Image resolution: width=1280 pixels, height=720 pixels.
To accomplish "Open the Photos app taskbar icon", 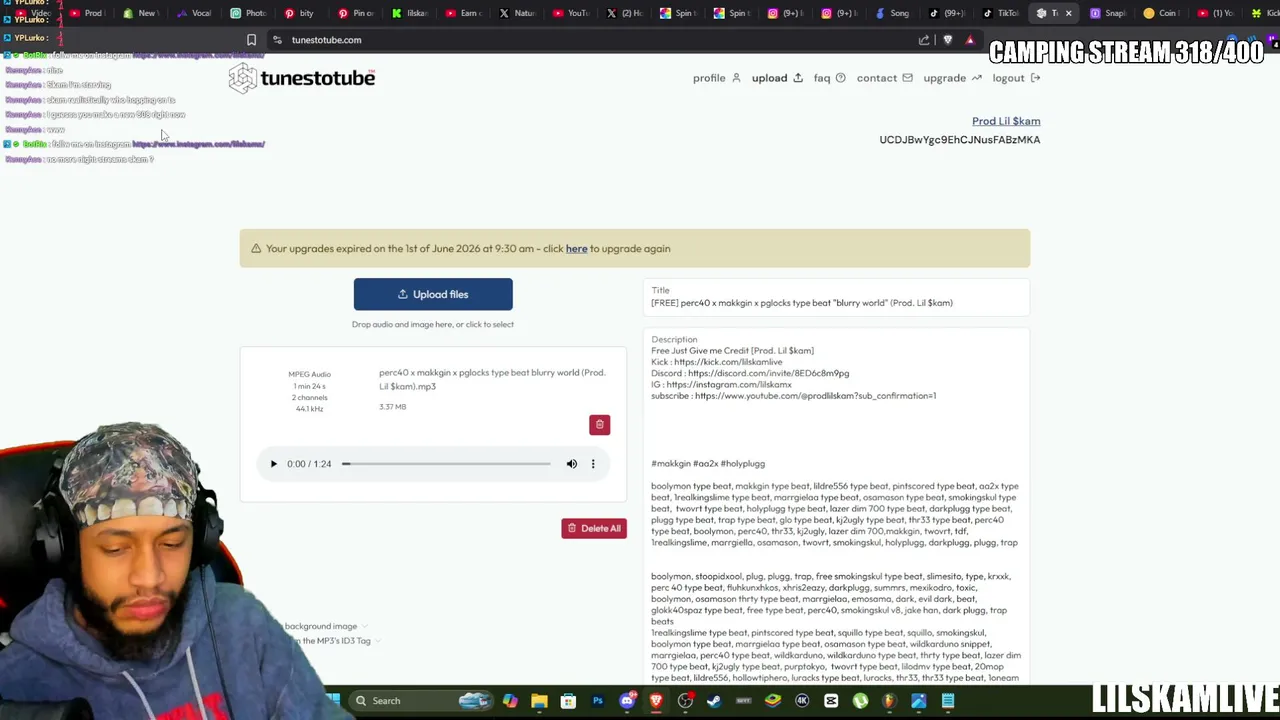I will [x=919, y=701].
